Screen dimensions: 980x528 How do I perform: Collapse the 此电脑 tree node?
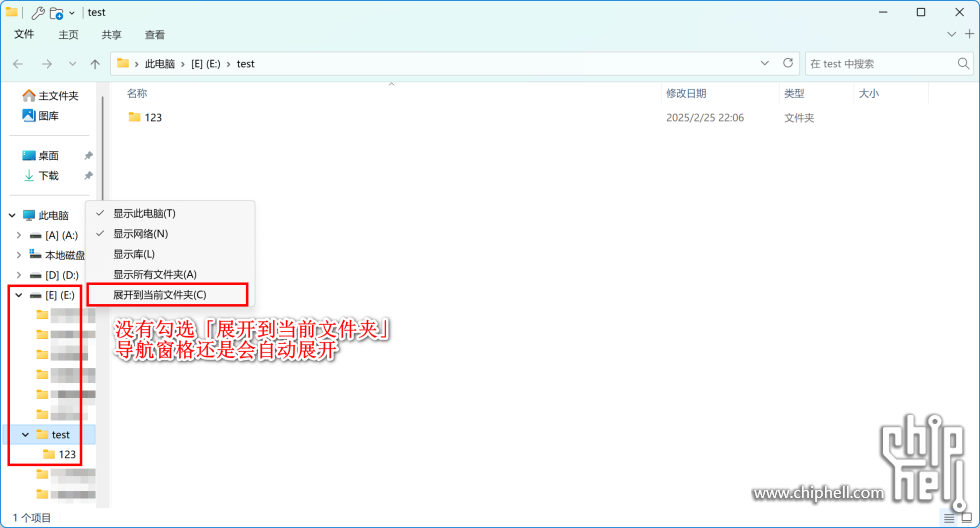12,216
